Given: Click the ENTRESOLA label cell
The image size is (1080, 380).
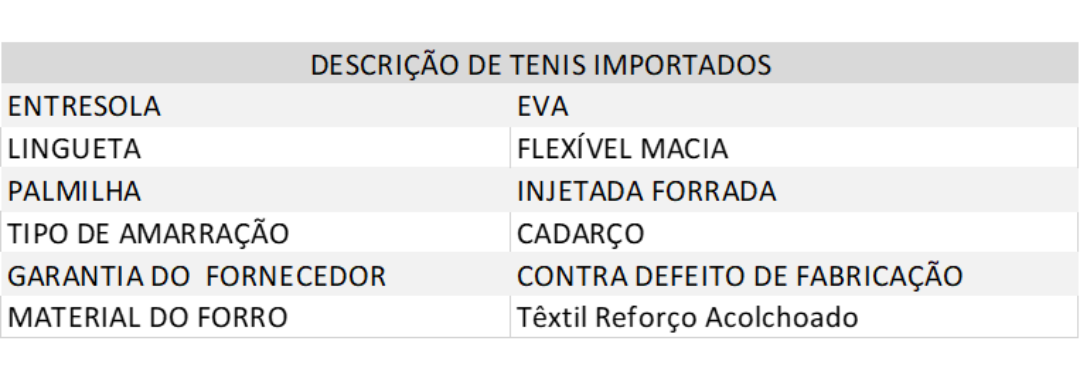Looking at the screenshot, I should pos(256,106).
